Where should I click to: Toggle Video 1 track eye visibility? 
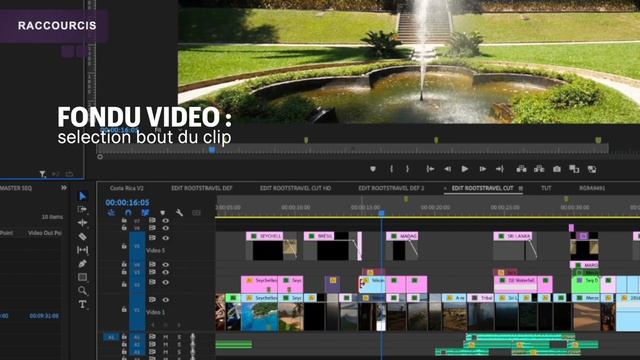(165, 300)
